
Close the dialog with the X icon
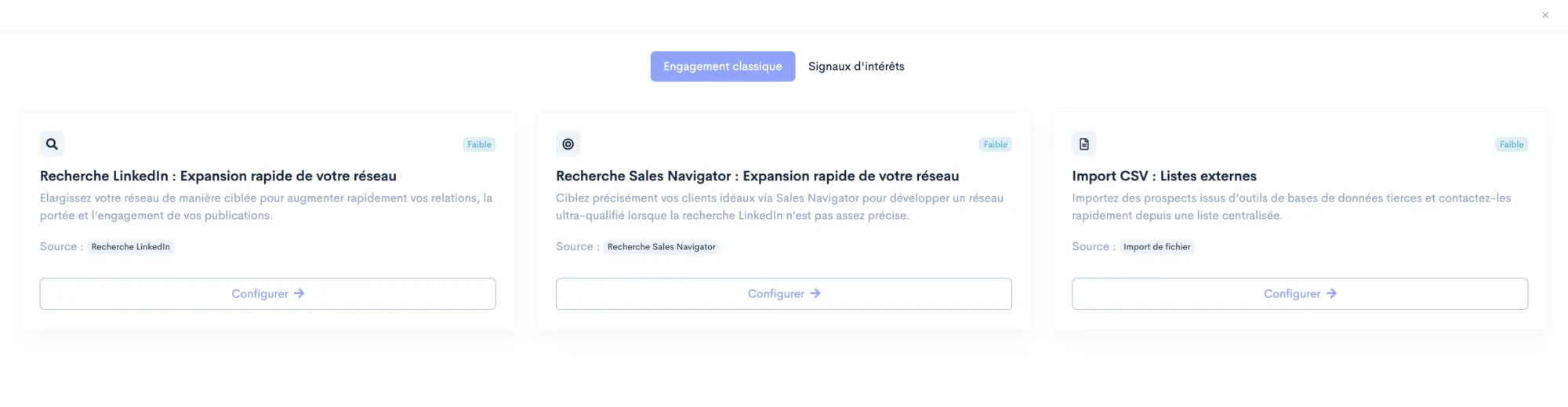[1544, 15]
